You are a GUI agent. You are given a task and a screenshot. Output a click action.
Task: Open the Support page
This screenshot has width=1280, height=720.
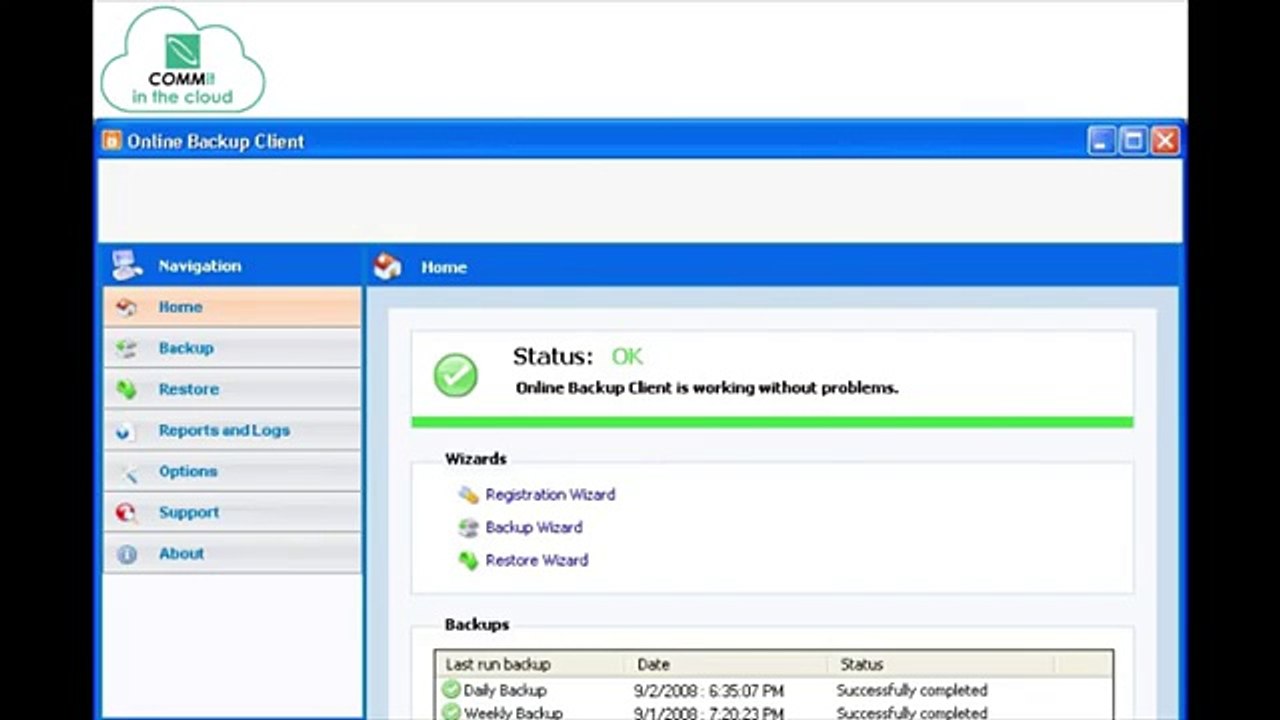tap(232, 512)
